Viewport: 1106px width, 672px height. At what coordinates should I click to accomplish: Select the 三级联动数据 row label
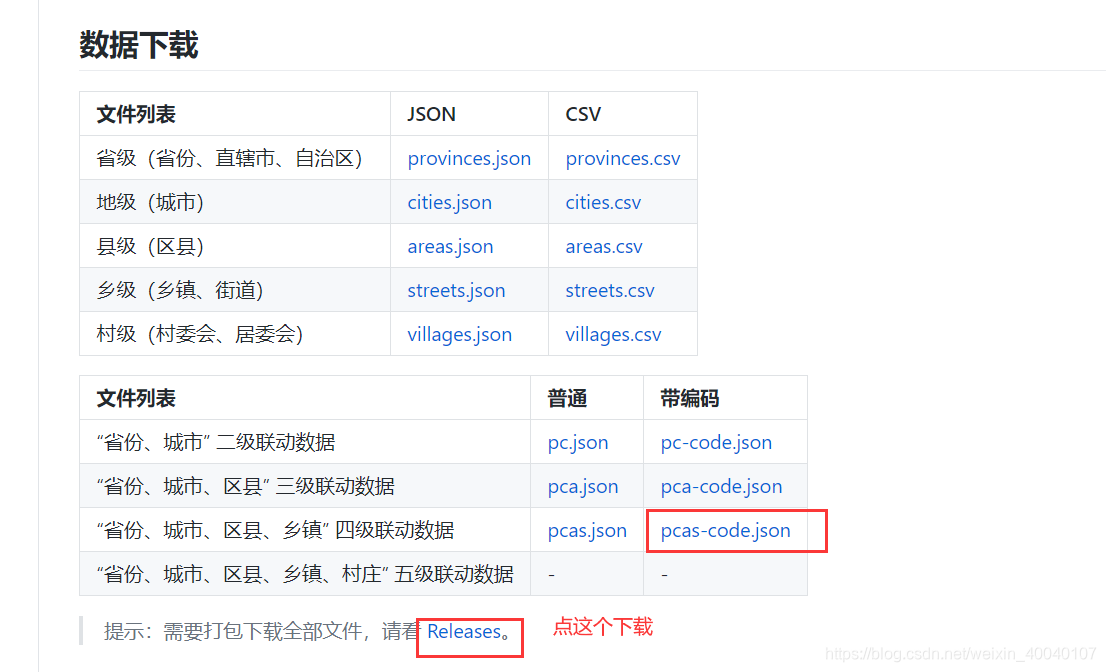(x=245, y=487)
